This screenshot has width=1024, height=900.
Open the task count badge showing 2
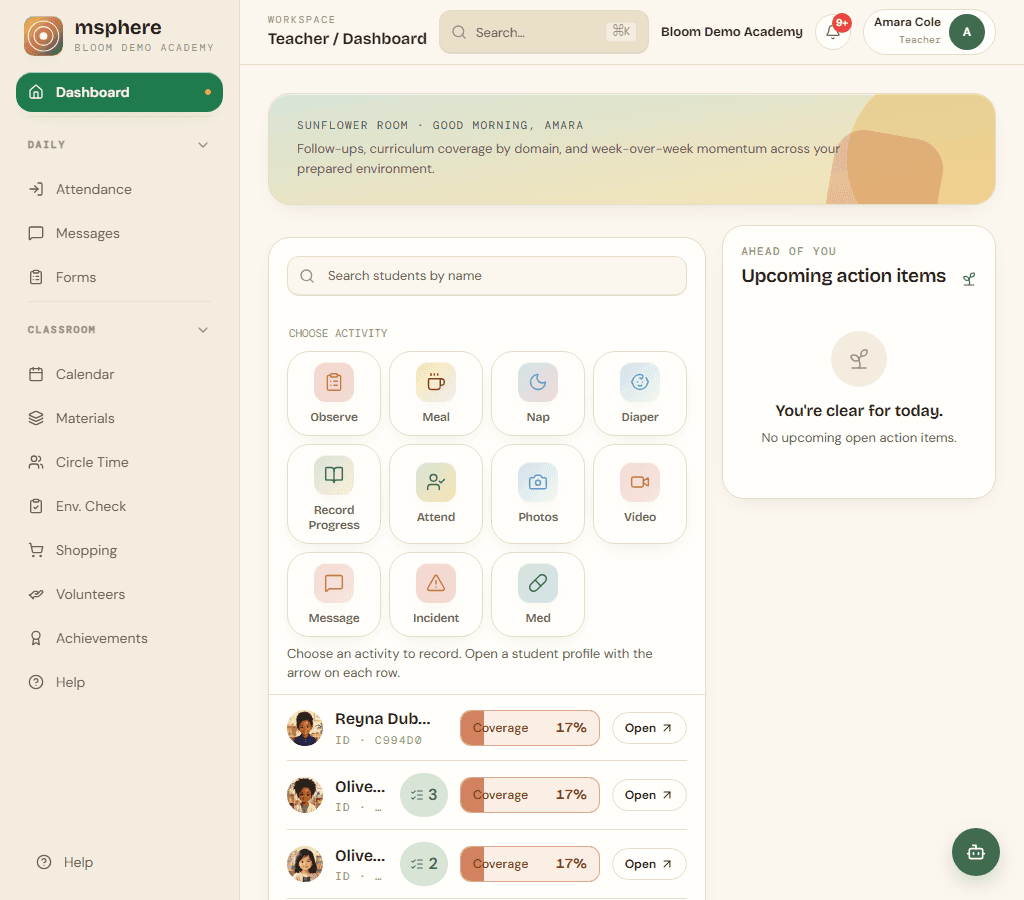(x=424, y=863)
